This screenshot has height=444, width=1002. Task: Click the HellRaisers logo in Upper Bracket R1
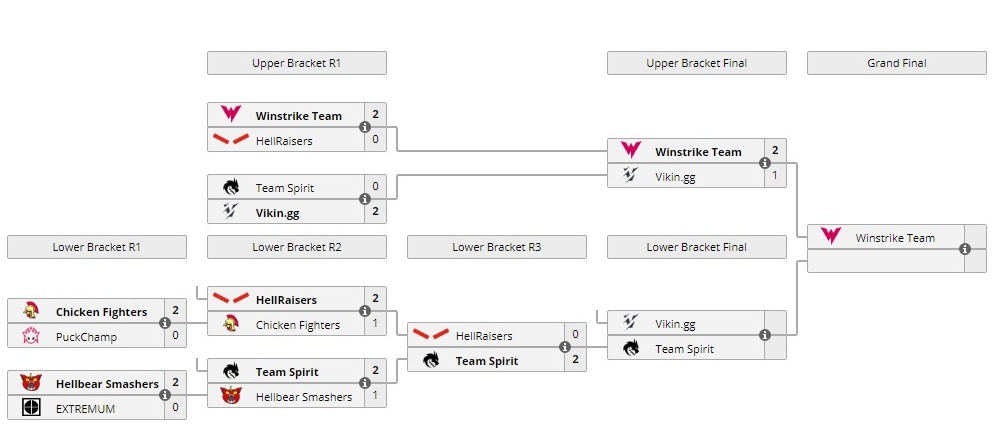coord(231,140)
